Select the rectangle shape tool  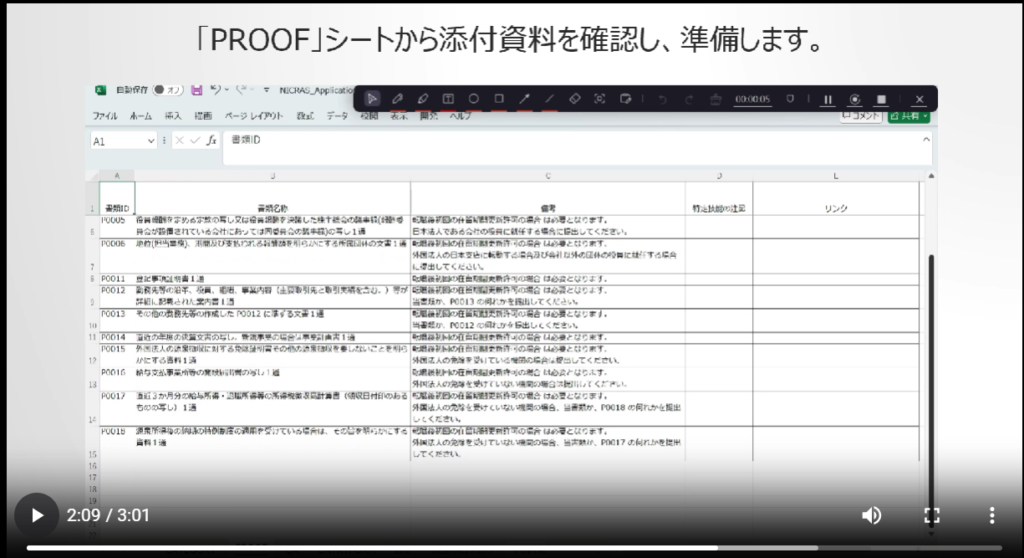499,99
